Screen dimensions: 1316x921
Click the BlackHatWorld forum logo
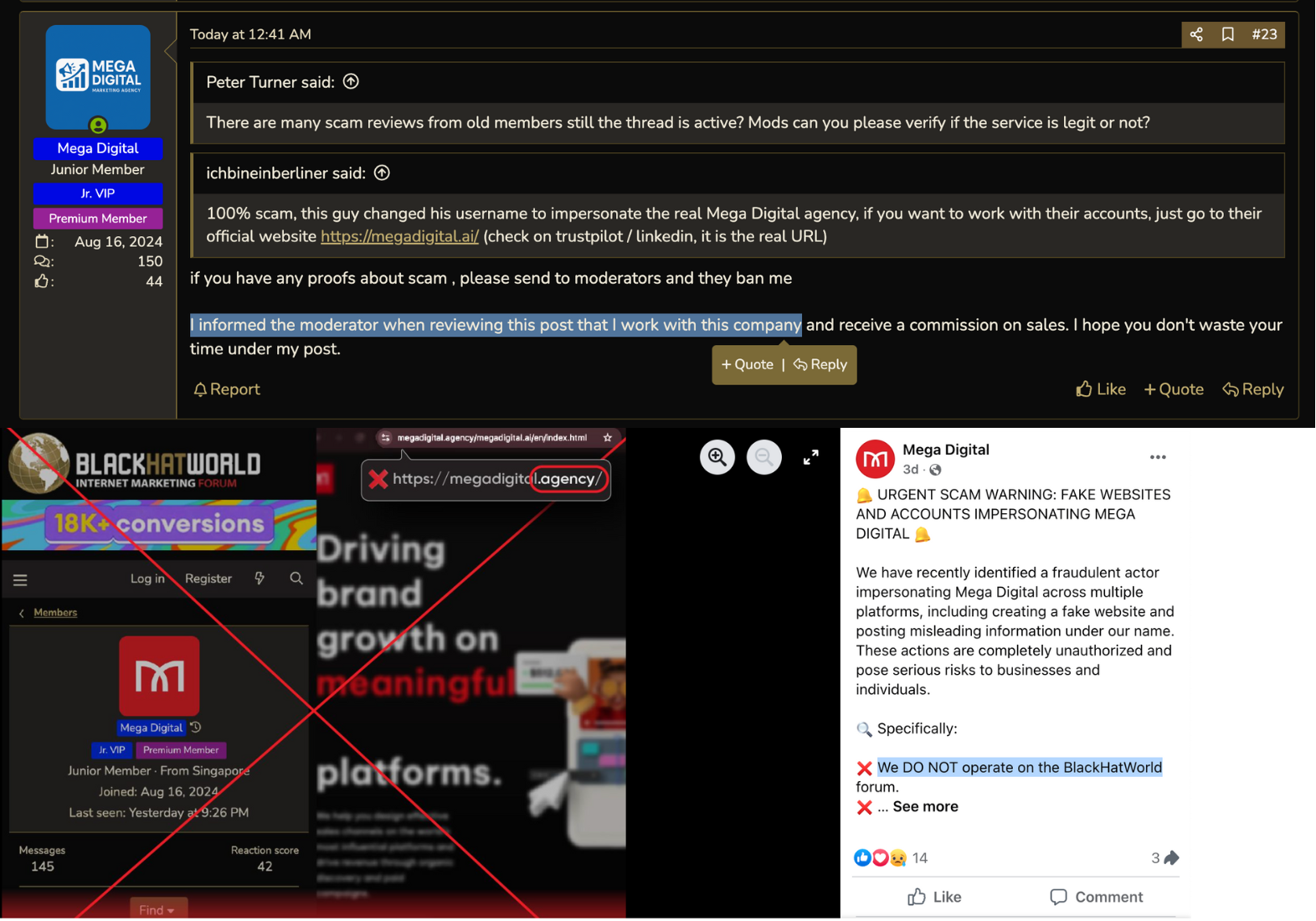pyautogui.click(x=136, y=463)
